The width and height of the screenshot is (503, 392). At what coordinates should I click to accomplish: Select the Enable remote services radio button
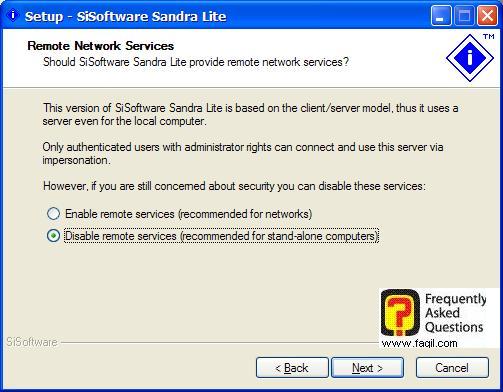[53, 214]
